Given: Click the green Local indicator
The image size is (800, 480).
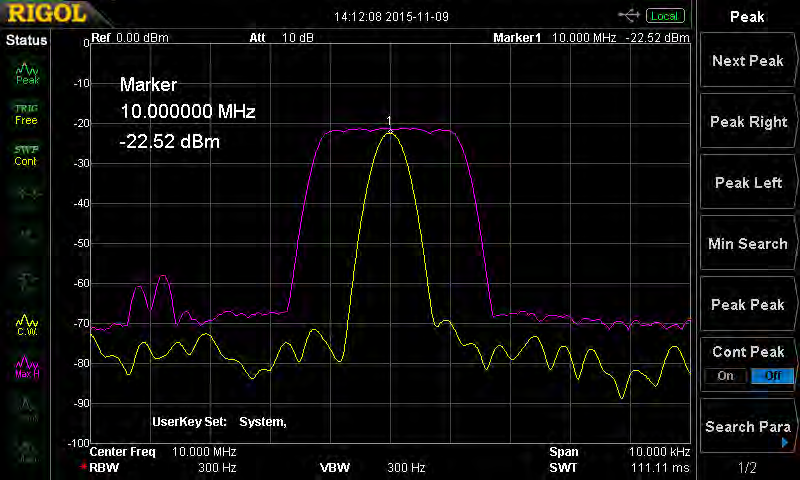Looking at the screenshot, I should coord(665,16).
